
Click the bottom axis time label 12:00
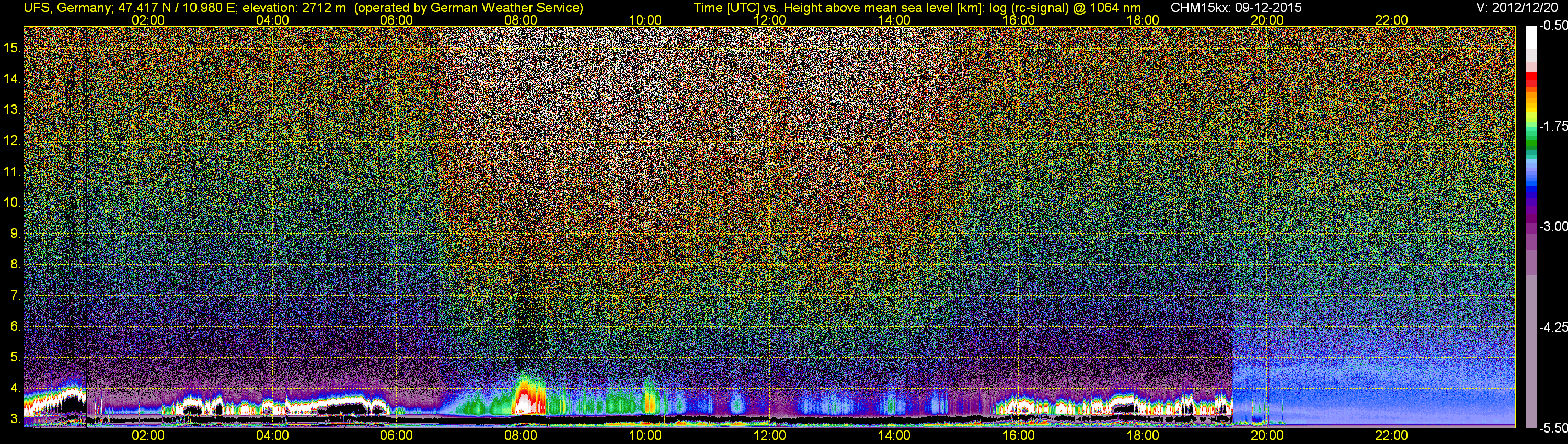[x=769, y=436]
